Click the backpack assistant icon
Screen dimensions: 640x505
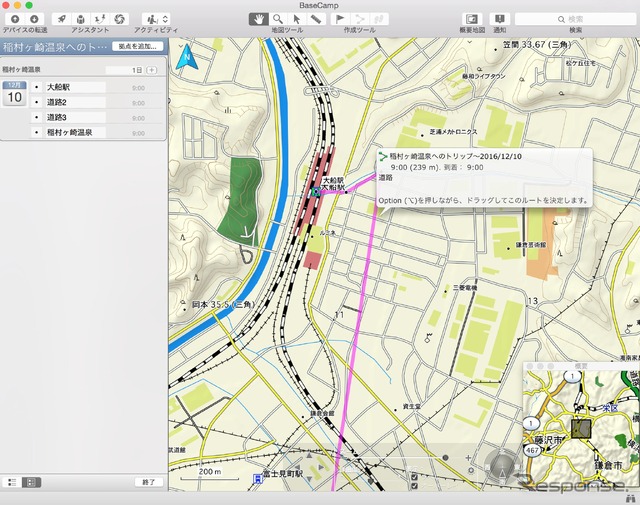pos(81,19)
